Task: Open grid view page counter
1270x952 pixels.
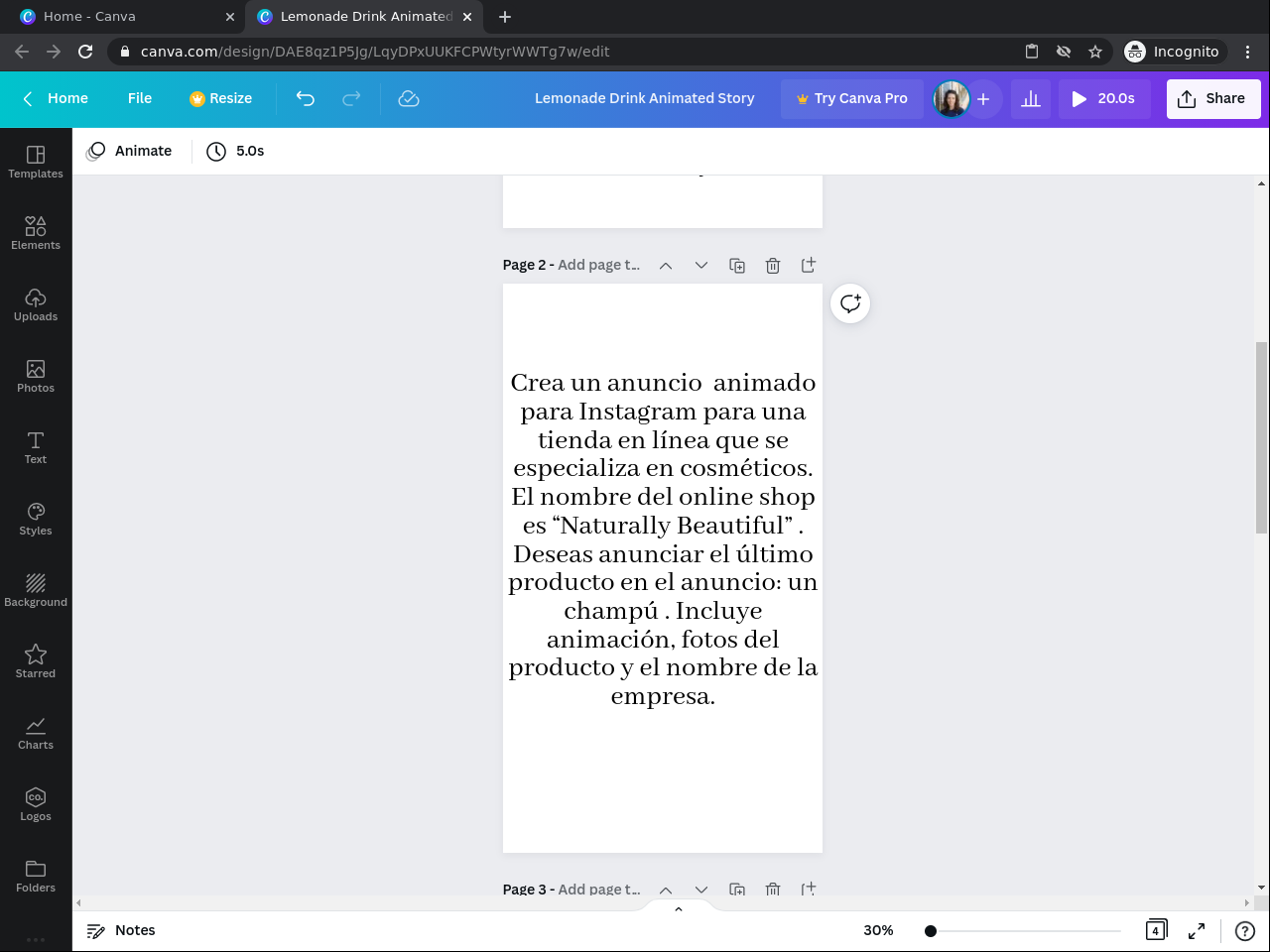Action: click(1156, 930)
